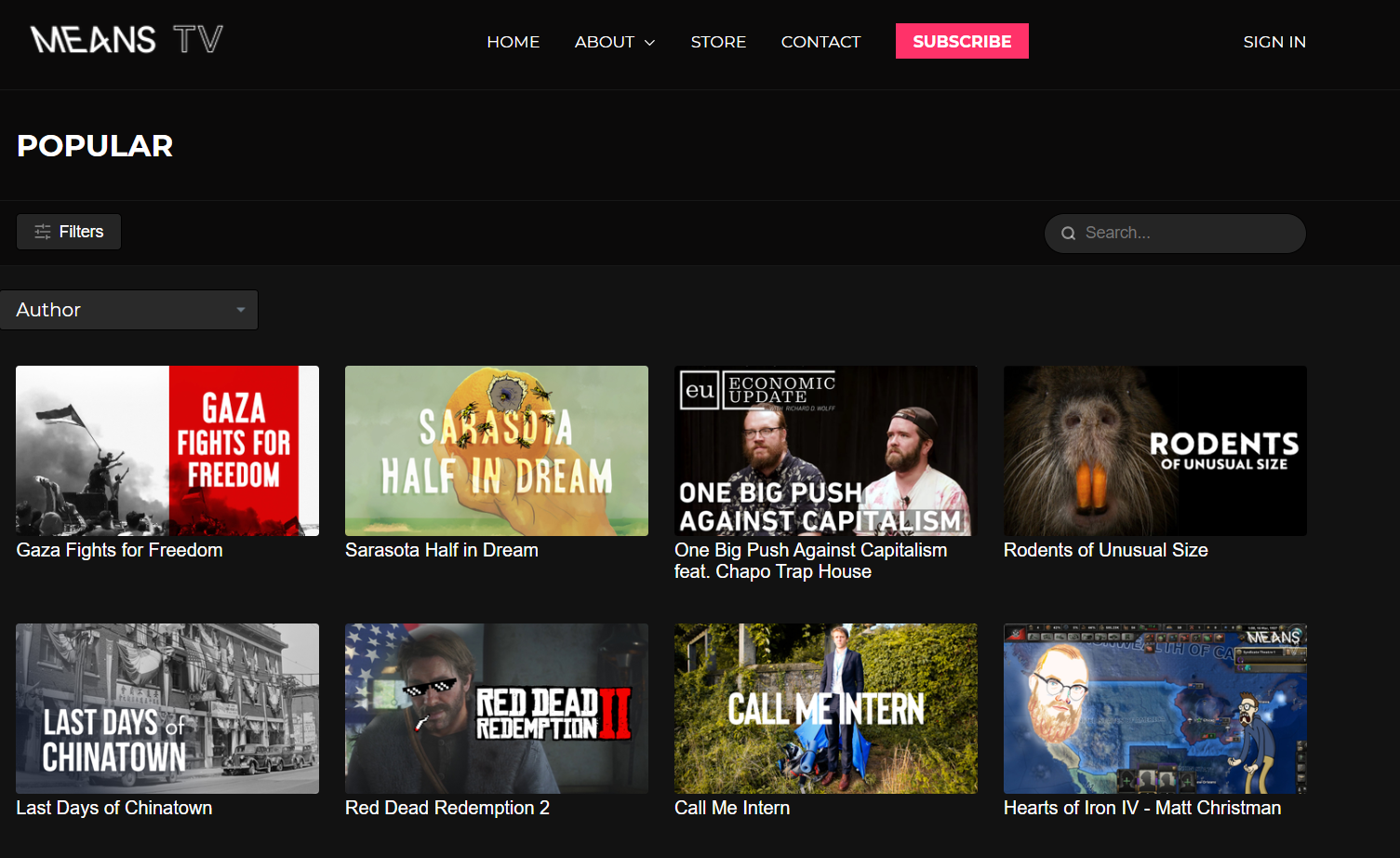Viewport: 1400px width, 858px height.
Task: Click the Call Me Intern title link
Action: [x=732, y=808]
